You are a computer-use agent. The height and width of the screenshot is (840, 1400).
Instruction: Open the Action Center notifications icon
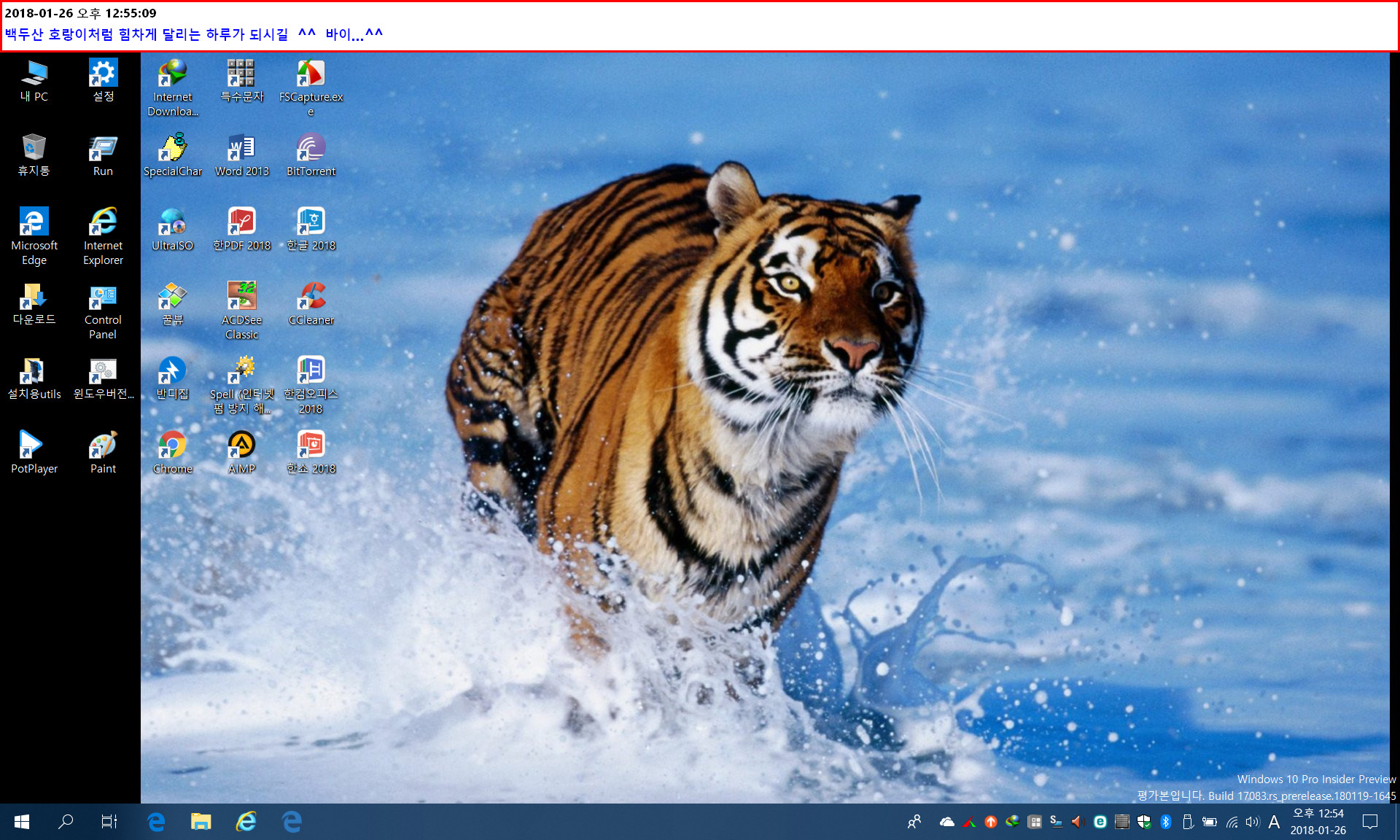(x=1370, y=822)
